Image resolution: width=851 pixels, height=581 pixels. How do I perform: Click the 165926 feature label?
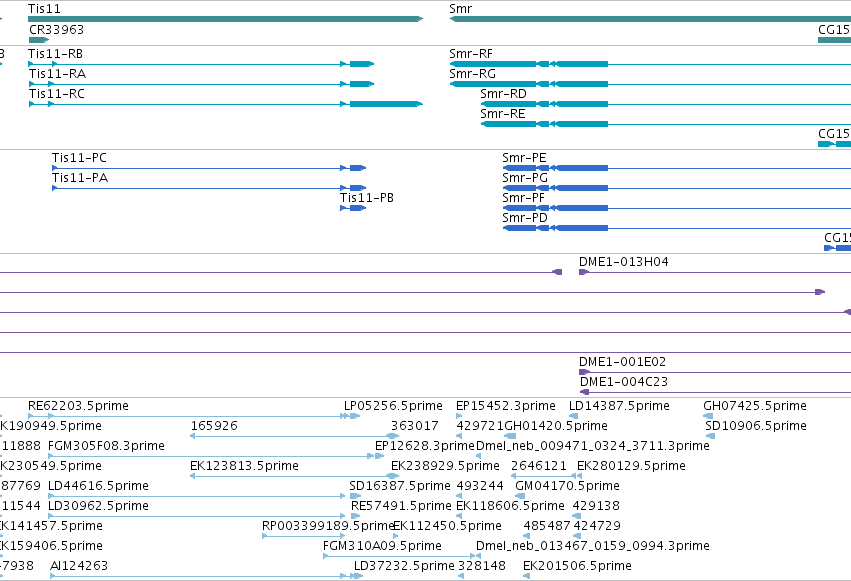tap(214, 426)
